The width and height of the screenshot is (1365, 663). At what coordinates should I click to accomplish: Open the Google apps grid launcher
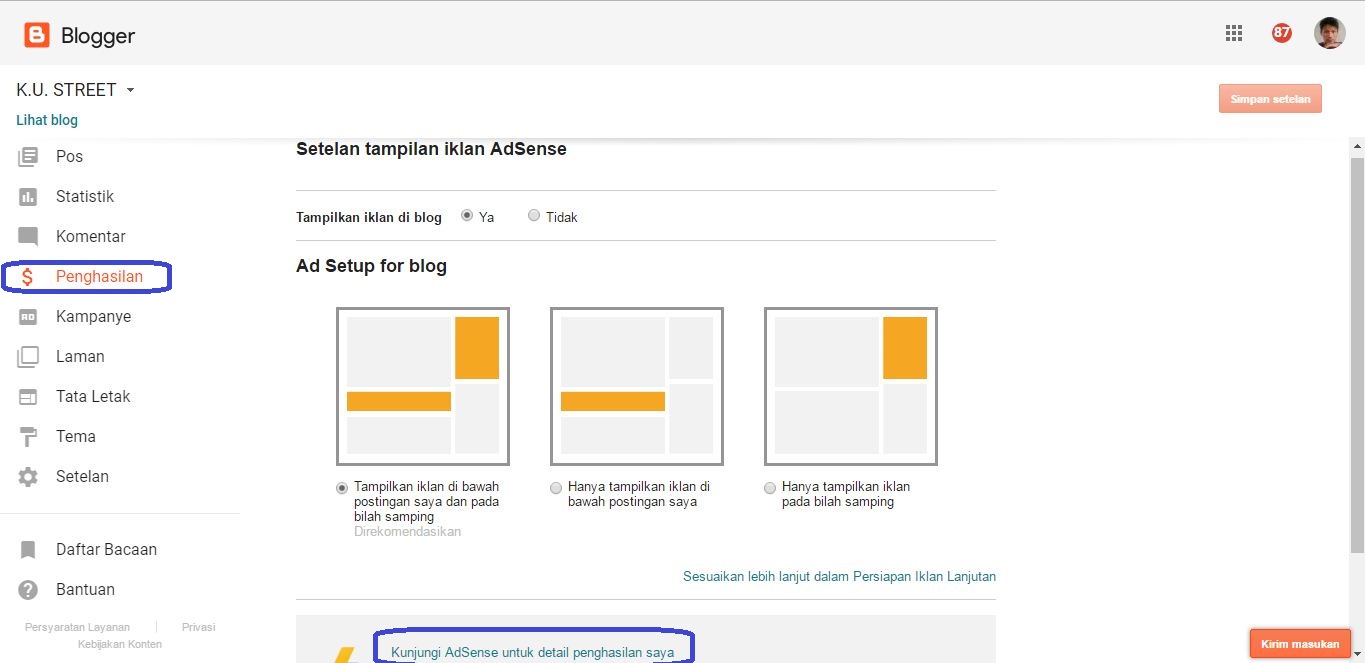pos(1233,32)
